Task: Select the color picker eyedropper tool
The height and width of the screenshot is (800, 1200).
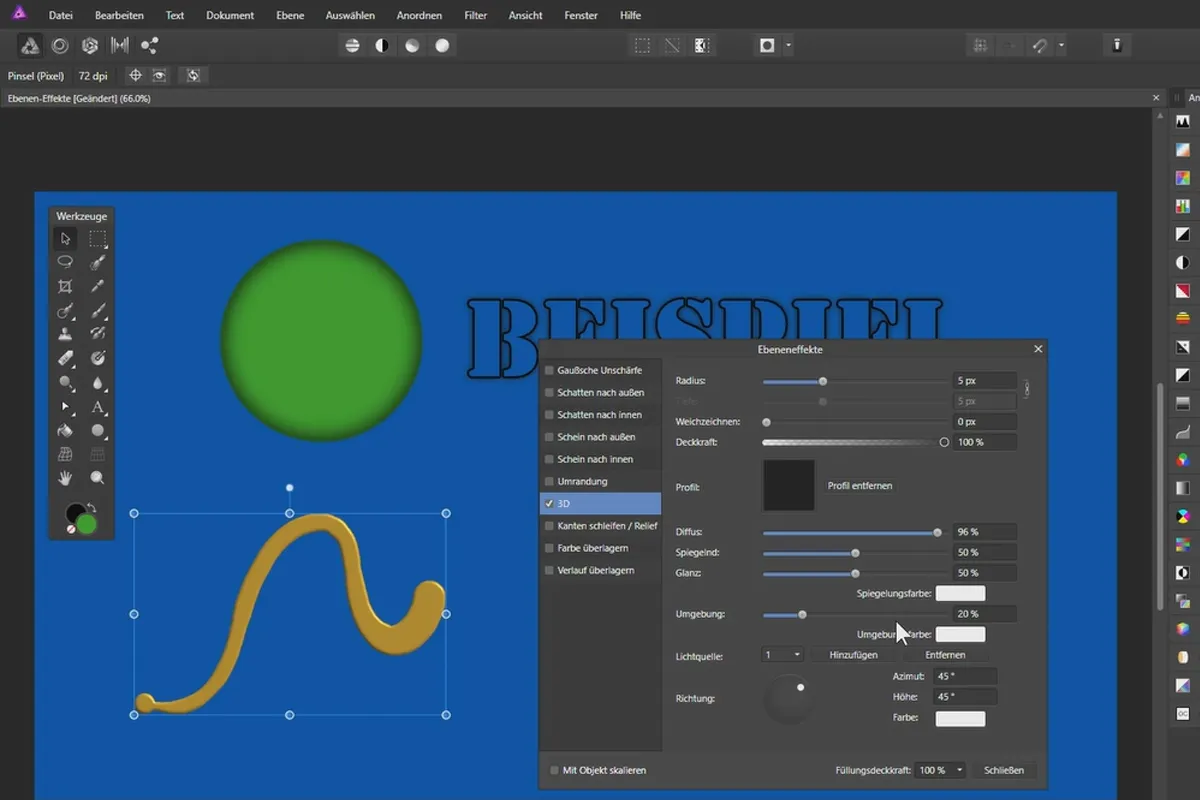Action: coord(98,286)
